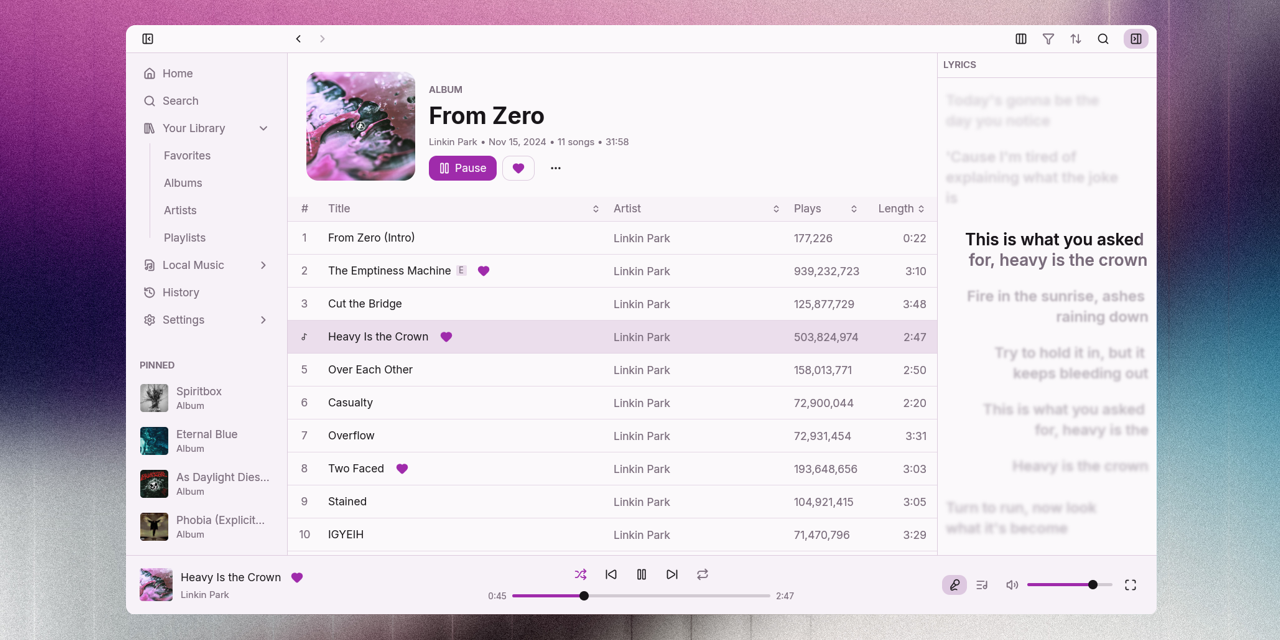Sort by the Title column header

point(463,209)
